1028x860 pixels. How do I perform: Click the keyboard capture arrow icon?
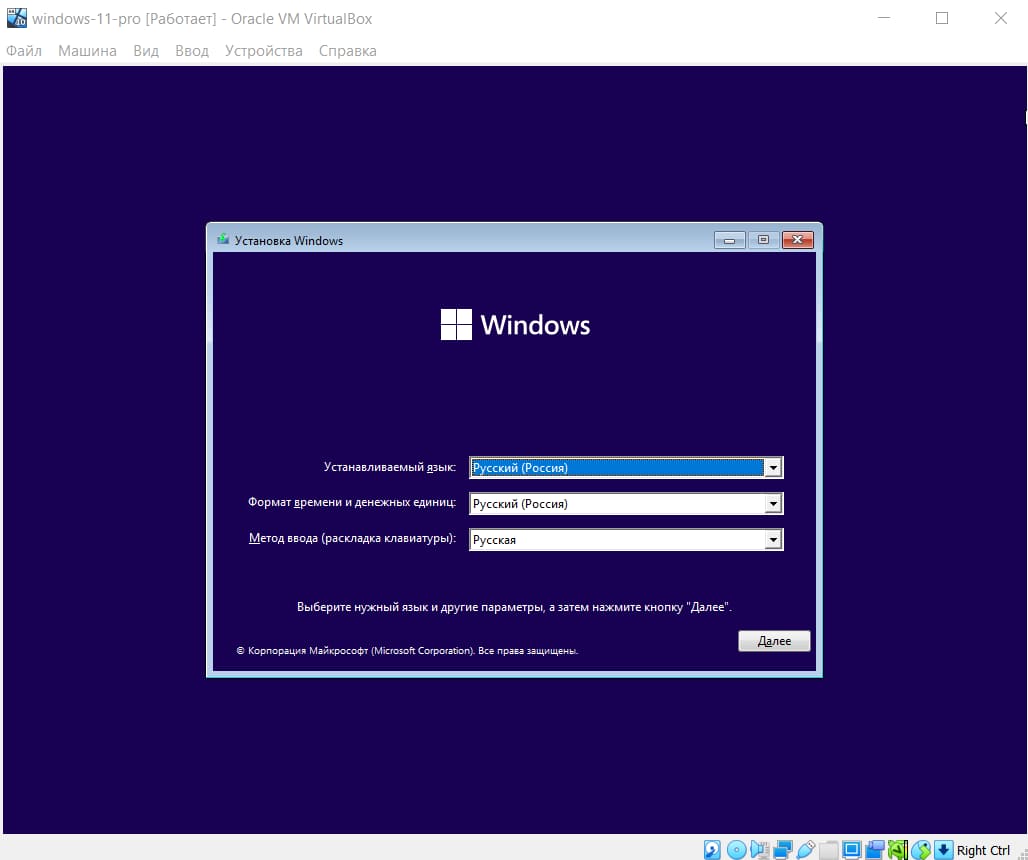(x=943, y=850)
